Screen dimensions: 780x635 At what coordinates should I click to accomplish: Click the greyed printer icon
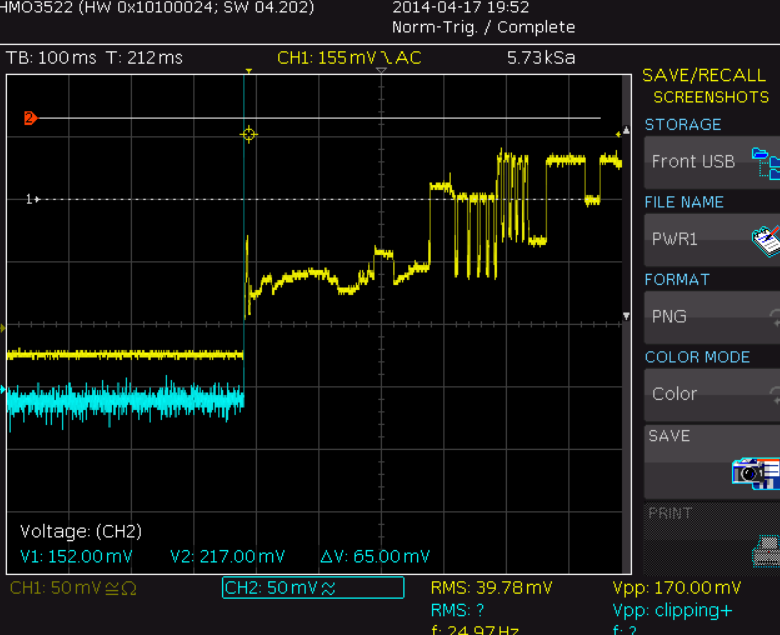[766, 551]
